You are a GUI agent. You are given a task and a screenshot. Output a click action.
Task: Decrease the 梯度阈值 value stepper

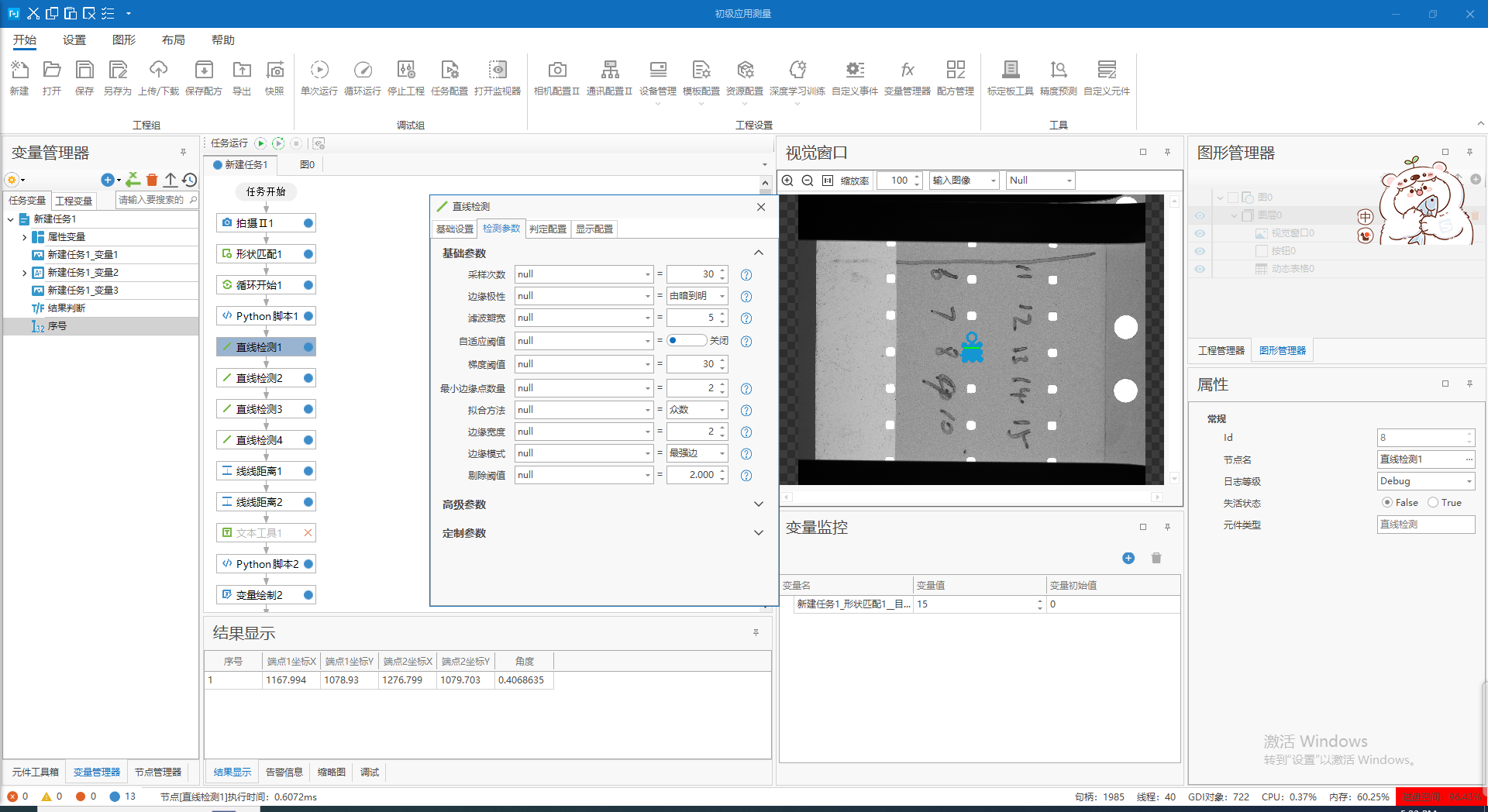tap(722, 368)
